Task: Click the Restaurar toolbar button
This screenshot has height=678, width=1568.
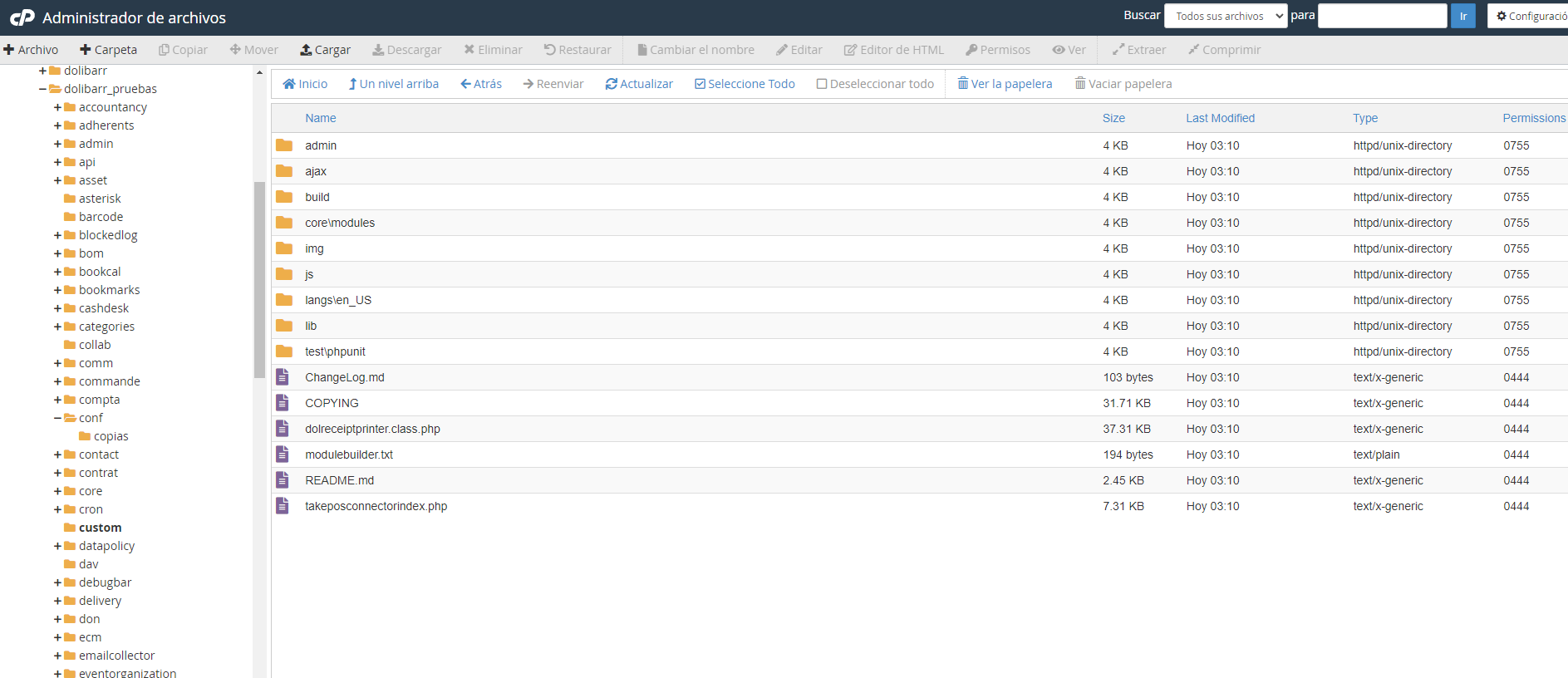Action: tap(578, 50)
